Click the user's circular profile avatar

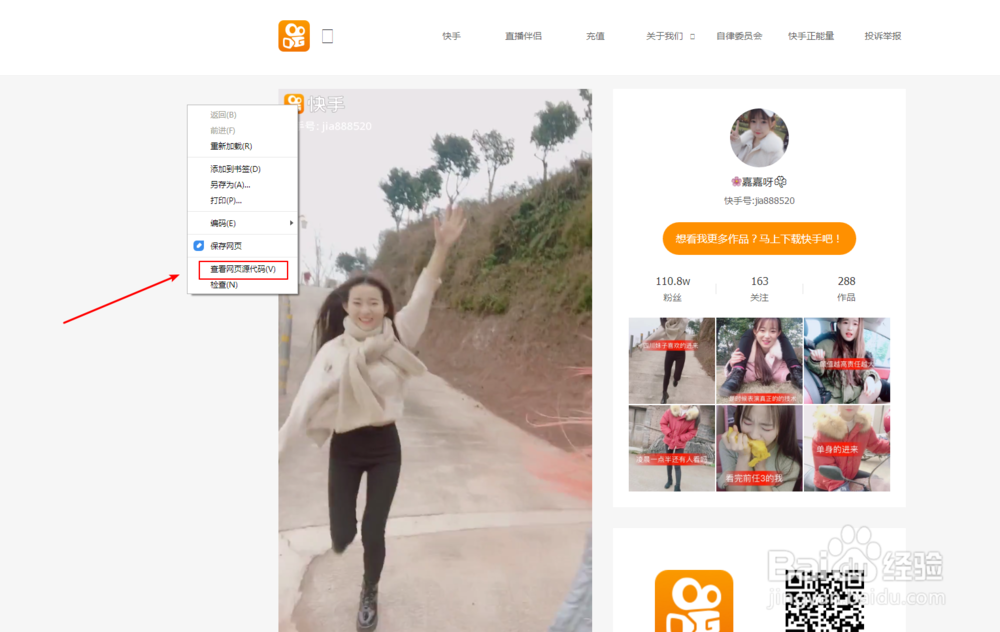pos(758,137)
